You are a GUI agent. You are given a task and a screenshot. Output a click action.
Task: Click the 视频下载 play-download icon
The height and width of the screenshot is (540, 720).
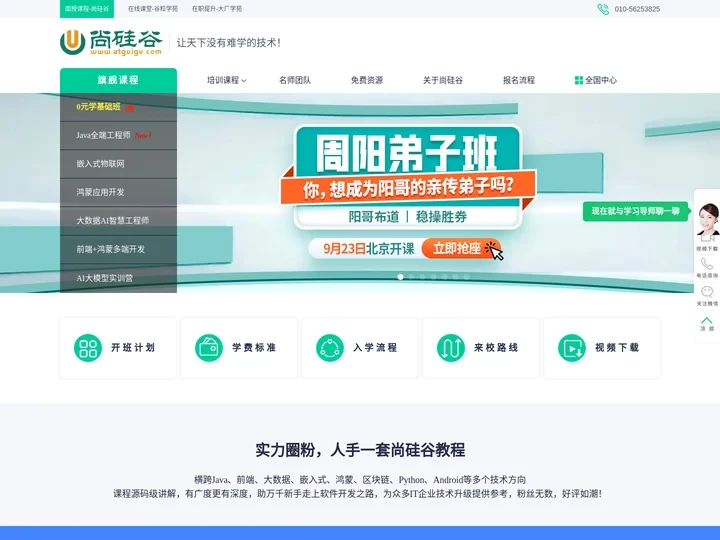point(572,348)
